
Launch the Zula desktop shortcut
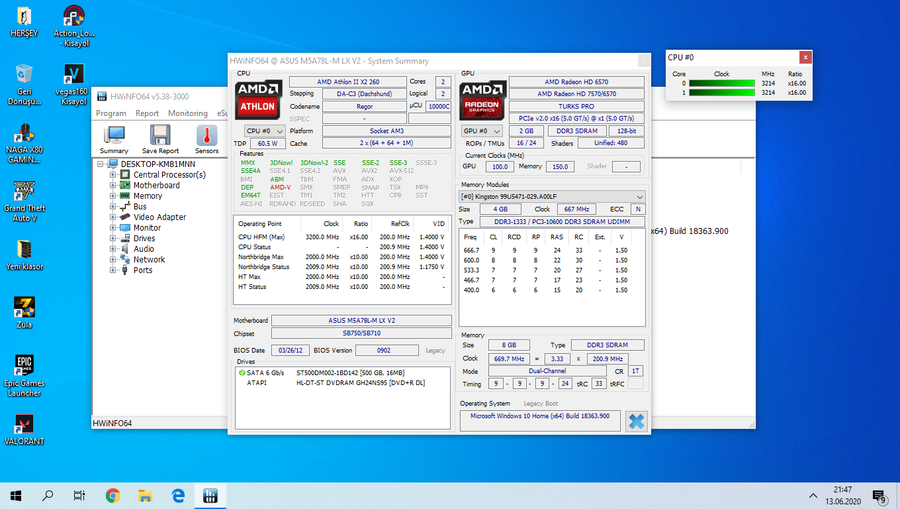coord(24,313)
